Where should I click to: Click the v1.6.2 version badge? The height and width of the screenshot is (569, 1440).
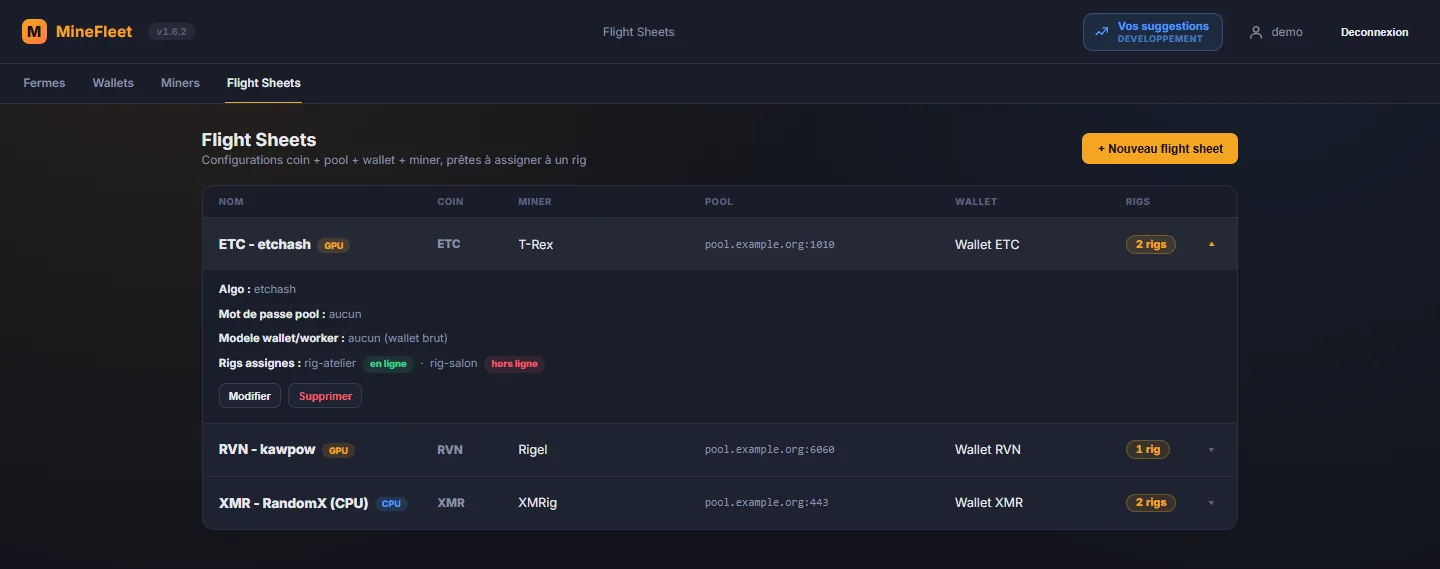pyautogui.click(x=171, y=32)
